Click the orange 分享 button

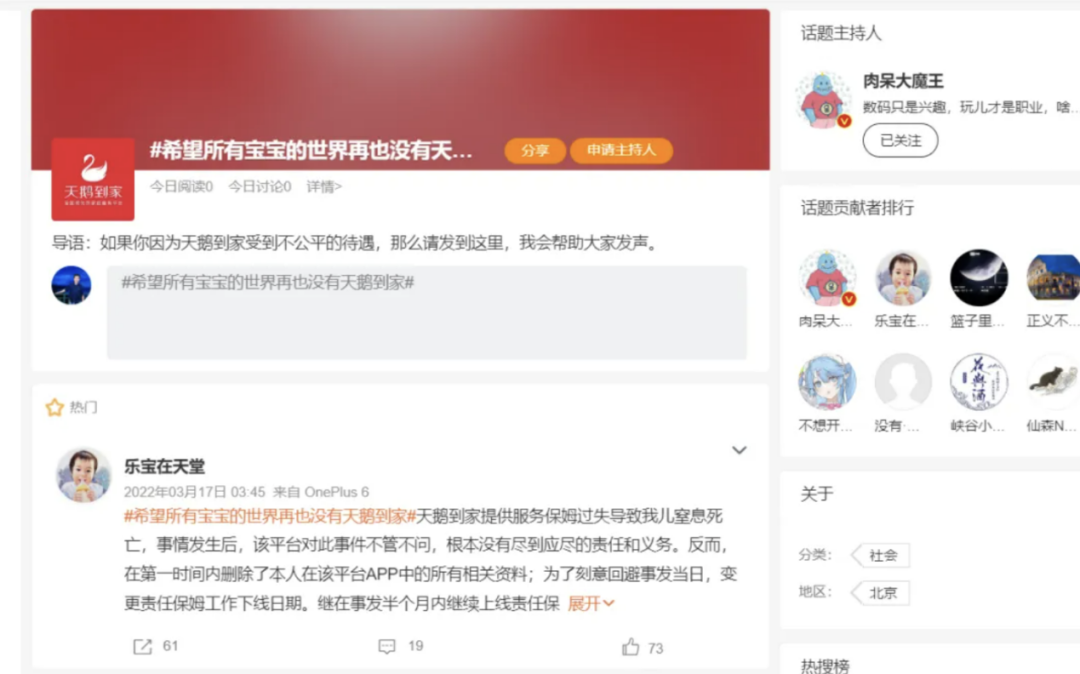pos(535,150)
